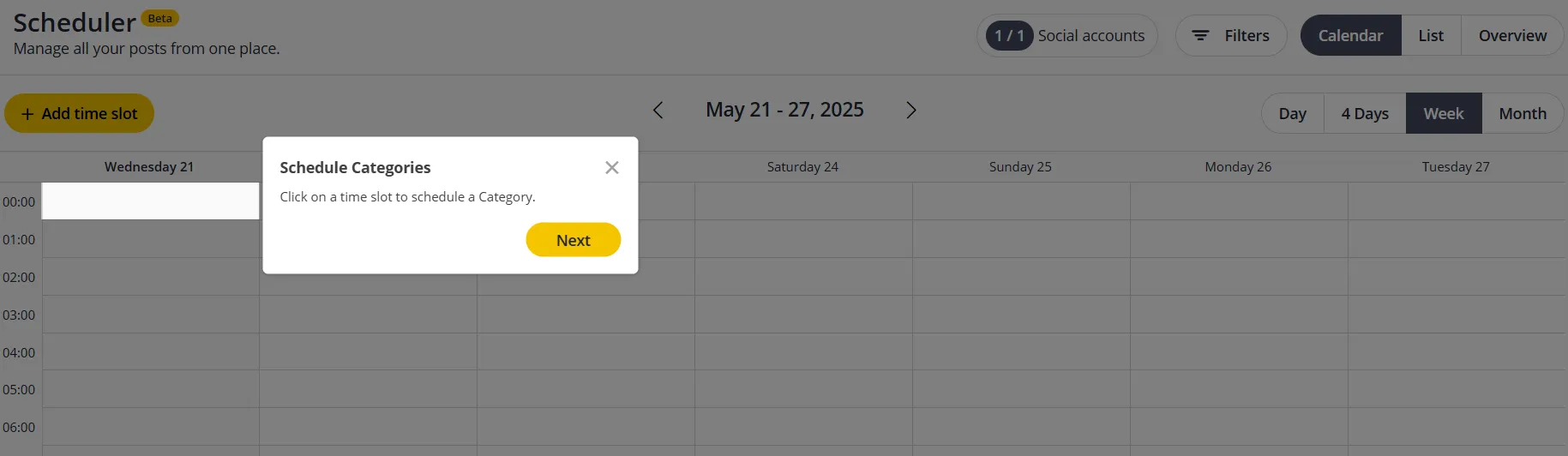Switch to the List view tab

tap(1430, 36)
